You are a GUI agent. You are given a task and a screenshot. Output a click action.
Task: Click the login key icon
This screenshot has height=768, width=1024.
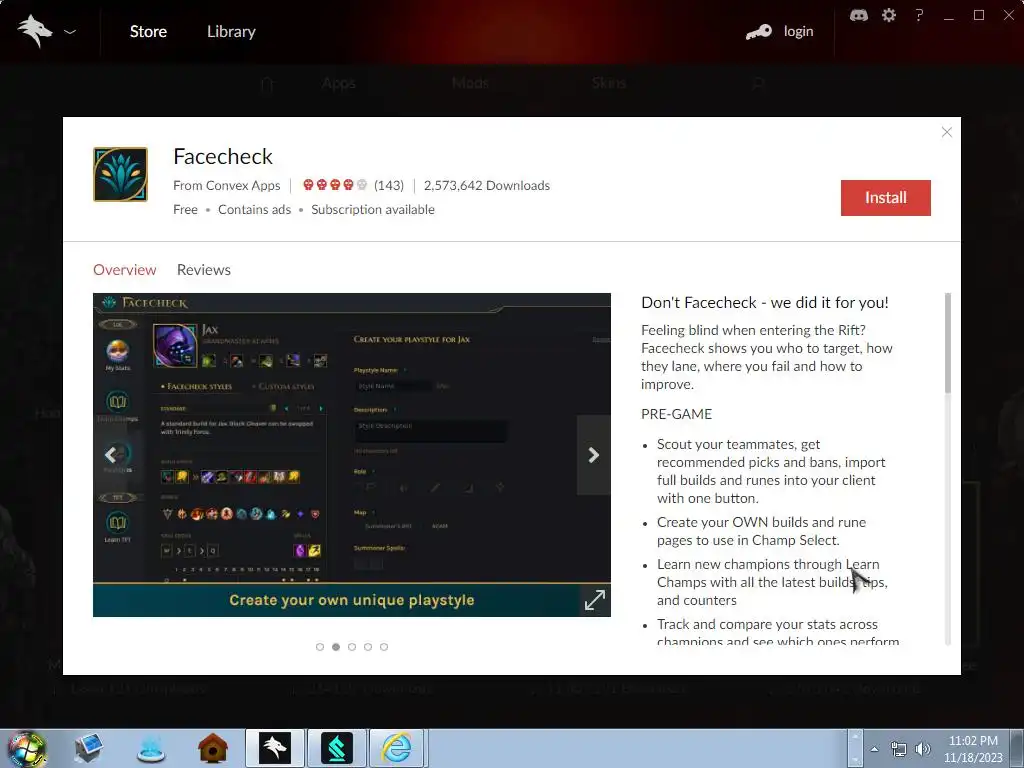pos(759,31)
